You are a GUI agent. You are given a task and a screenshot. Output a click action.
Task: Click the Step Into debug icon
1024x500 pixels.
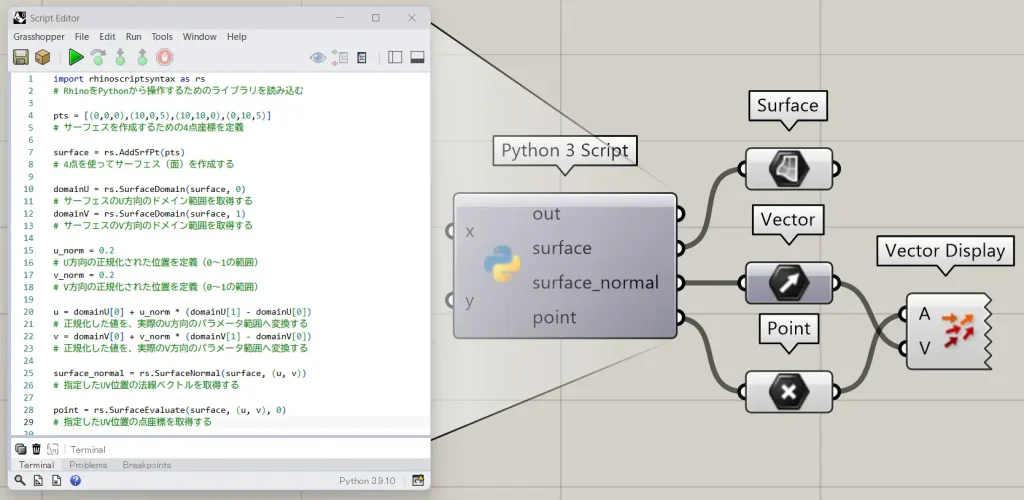120,57
